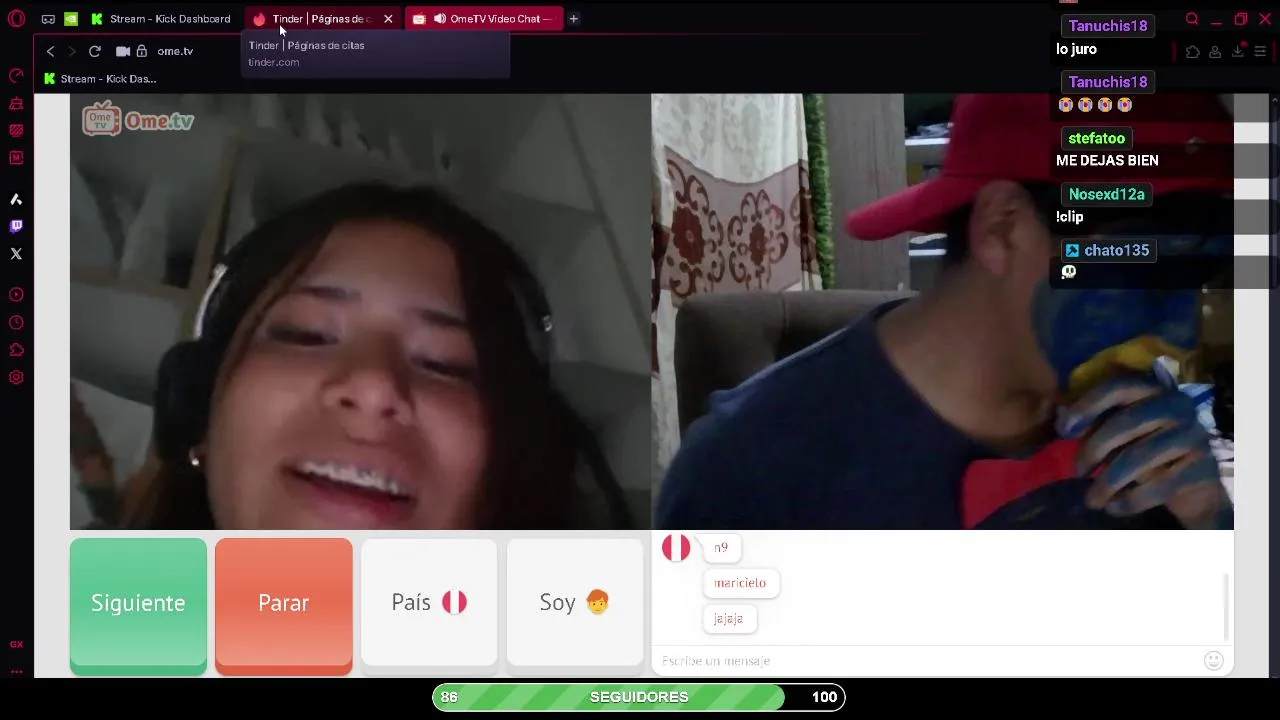
Task: Open Easy Setup sliders icon in toolbar
Action: coord(1262,52)
